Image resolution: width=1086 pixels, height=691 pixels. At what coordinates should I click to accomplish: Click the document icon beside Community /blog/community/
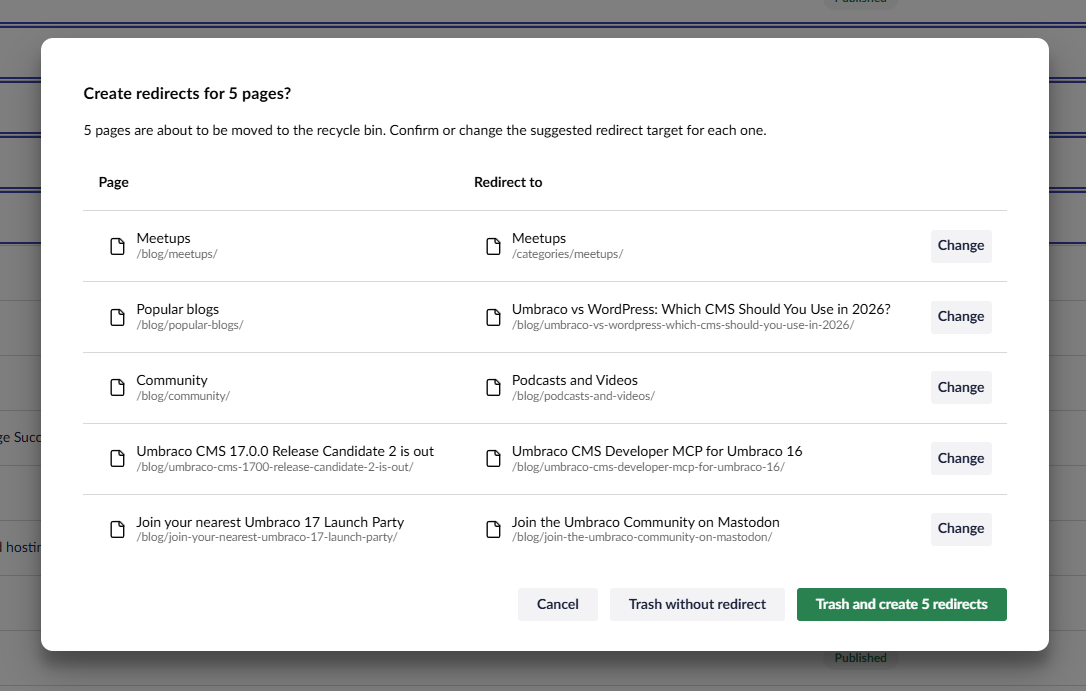[x=118, y=388]
